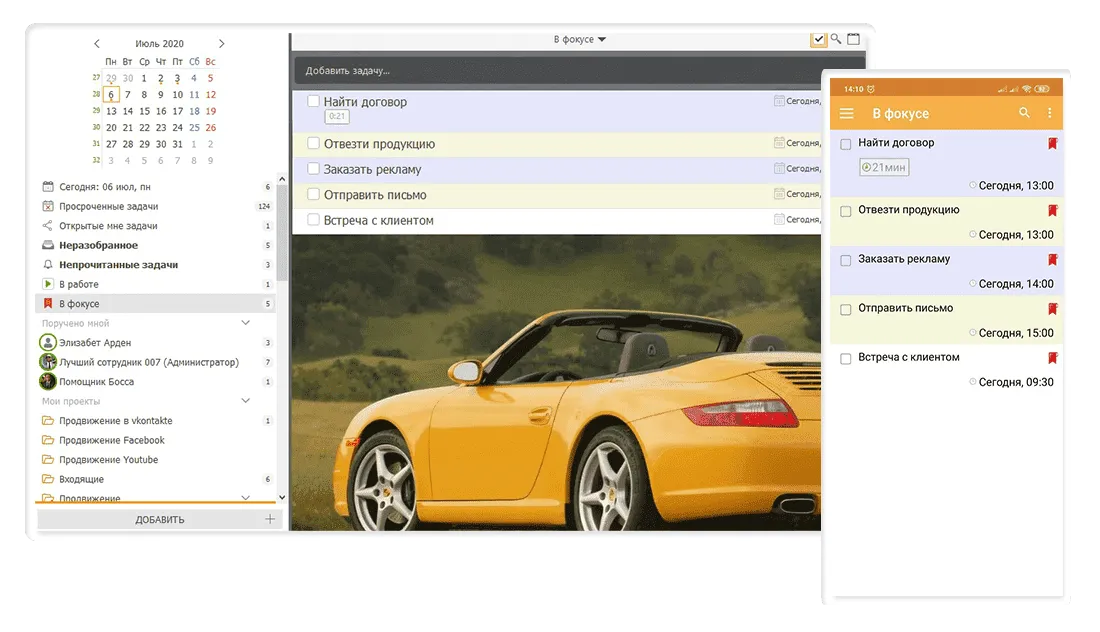Open the calendar view icon in desktop toolbar
The width and height of the screenshot is (1100, 632).
pyautogui.click(x=854, y=39)
